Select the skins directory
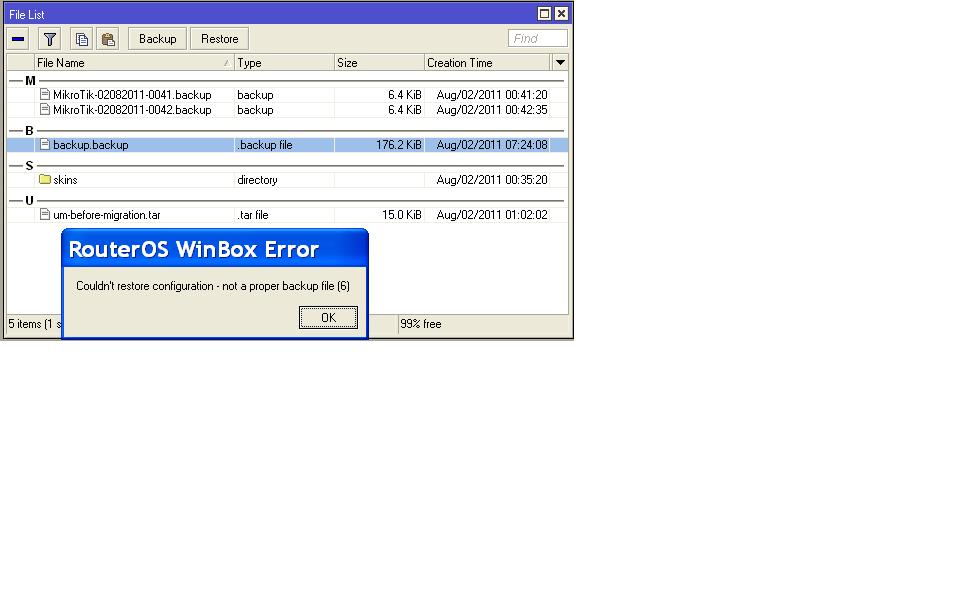958x600 pixels. point(65,180)
